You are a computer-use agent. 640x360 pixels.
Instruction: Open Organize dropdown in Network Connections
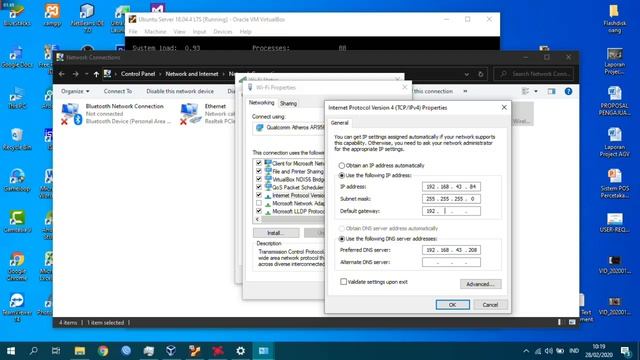(75, 91)
